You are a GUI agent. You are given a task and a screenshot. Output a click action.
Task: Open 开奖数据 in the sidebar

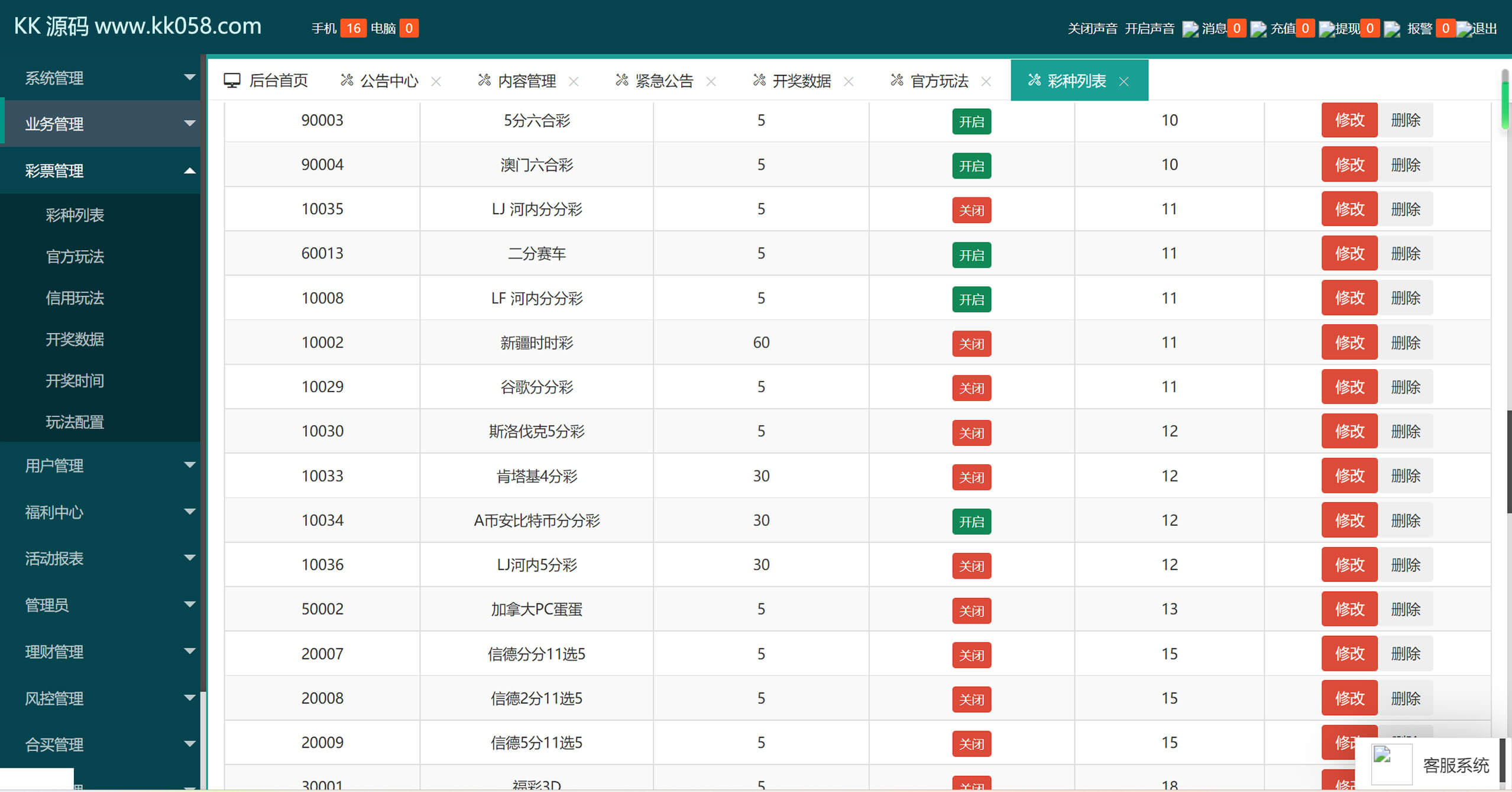tap(75, 339)
